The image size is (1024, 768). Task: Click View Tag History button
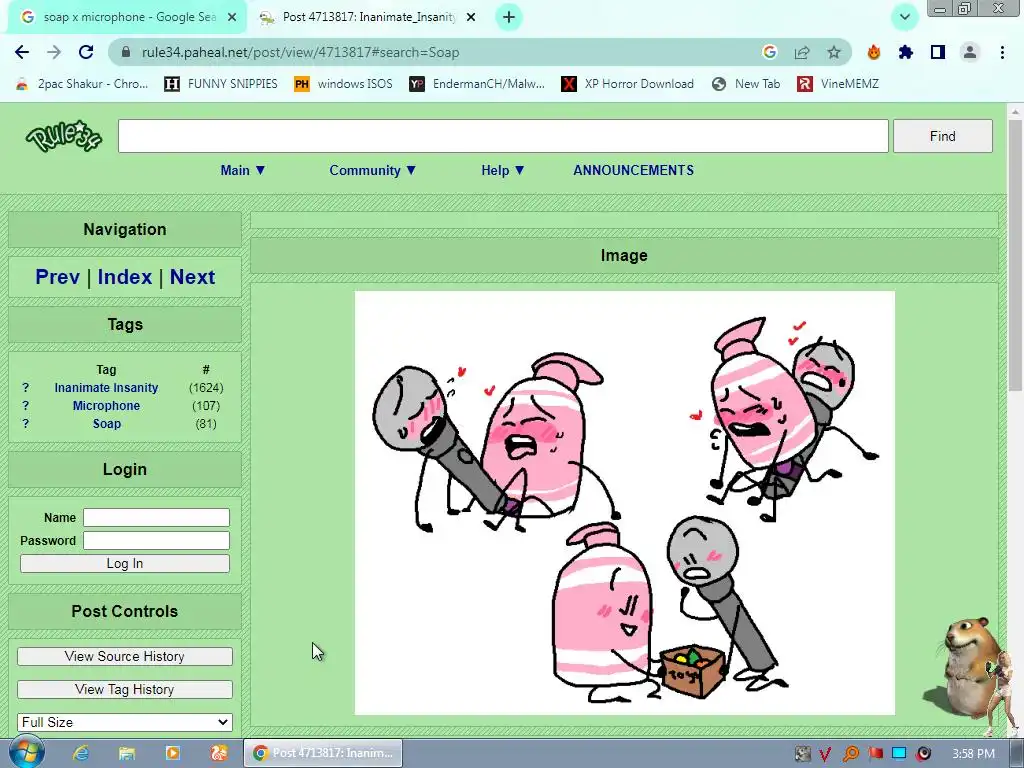125,690
